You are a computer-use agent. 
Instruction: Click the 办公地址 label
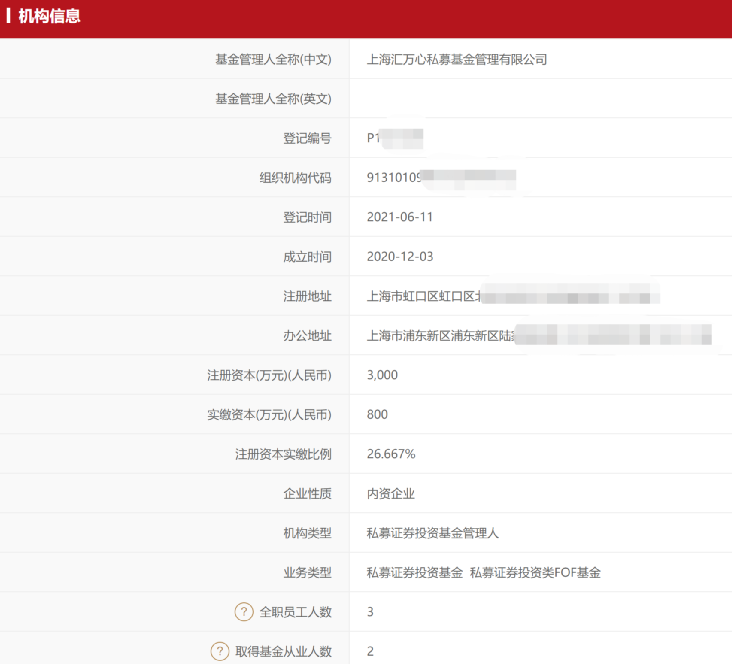(307, 336)
